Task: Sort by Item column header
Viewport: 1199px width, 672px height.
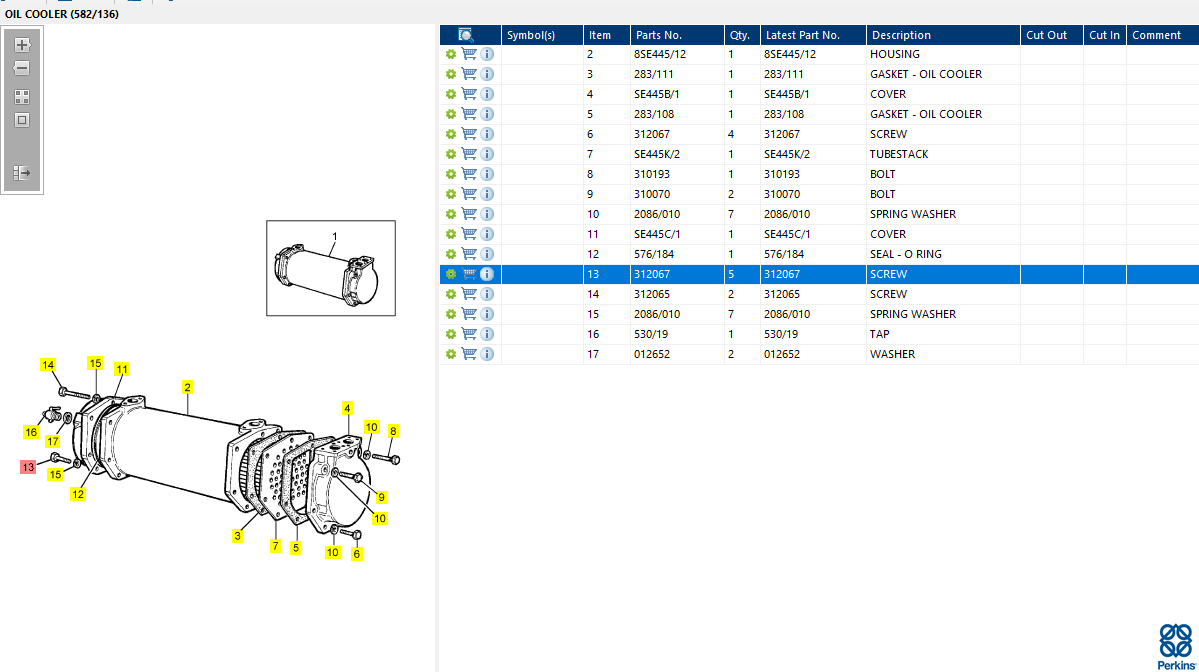Action: click(x=607, y=35)
